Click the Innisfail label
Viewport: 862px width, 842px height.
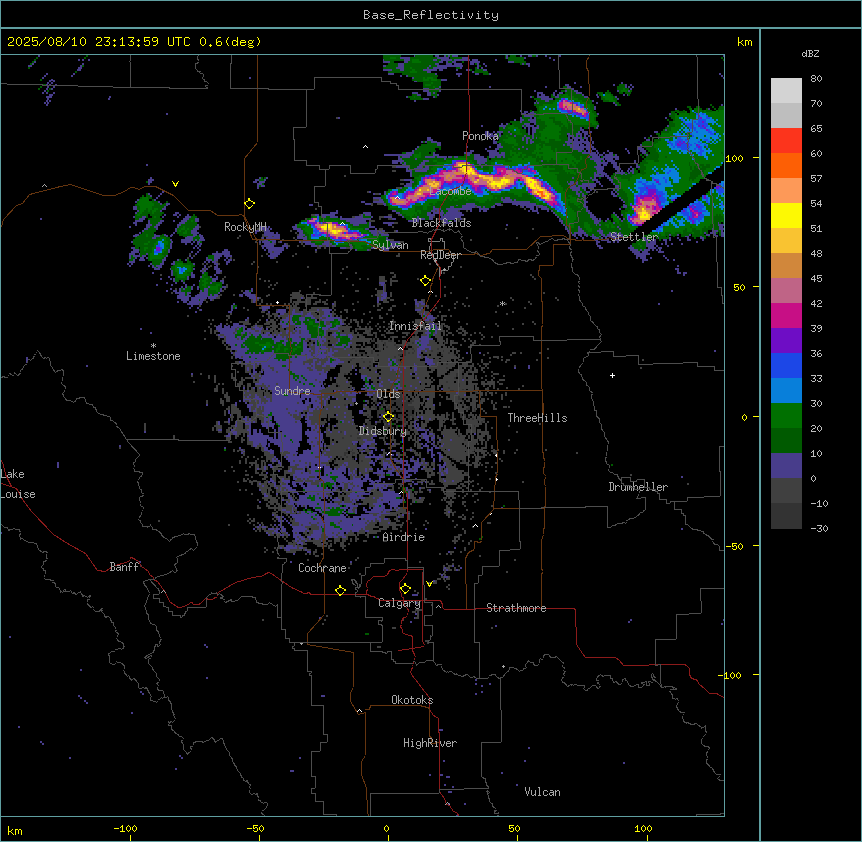click(x=415, y=326)
